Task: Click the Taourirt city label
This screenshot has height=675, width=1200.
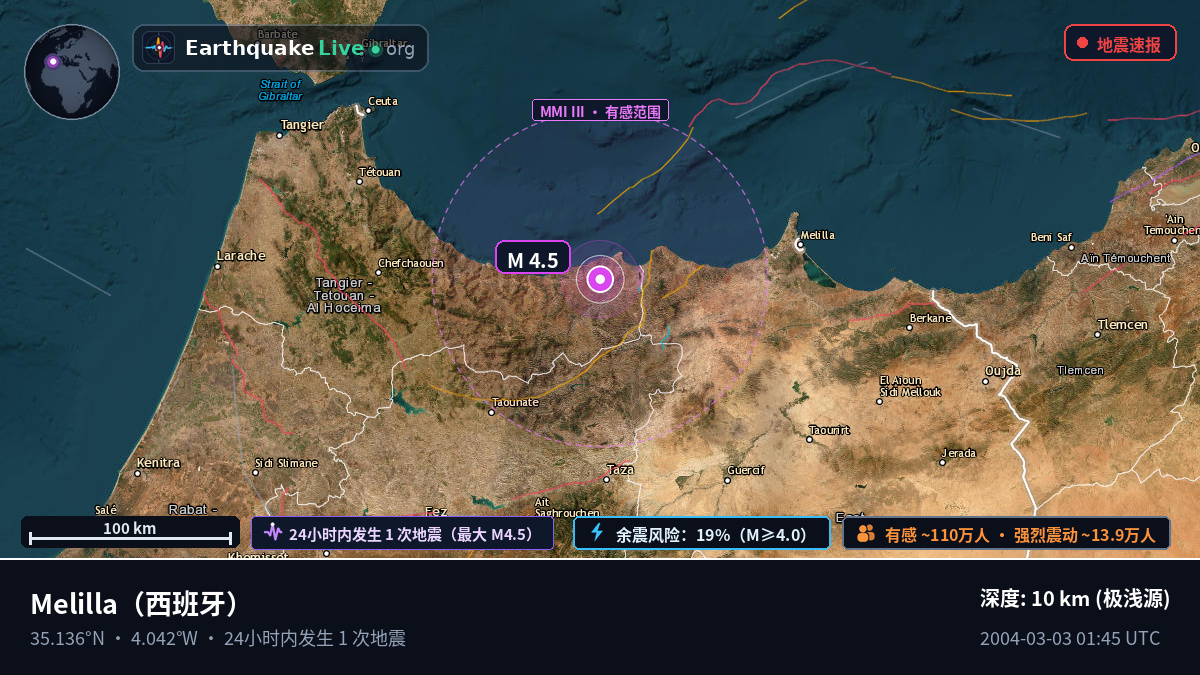Action: coord(830,430)
